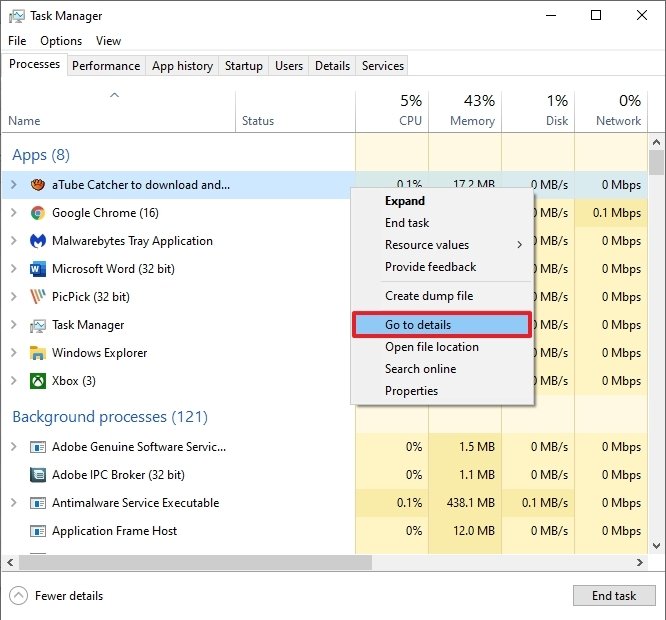Expand the Google Chrome (16) group
This screenshot has width=666, height=620.
[14, 213]
